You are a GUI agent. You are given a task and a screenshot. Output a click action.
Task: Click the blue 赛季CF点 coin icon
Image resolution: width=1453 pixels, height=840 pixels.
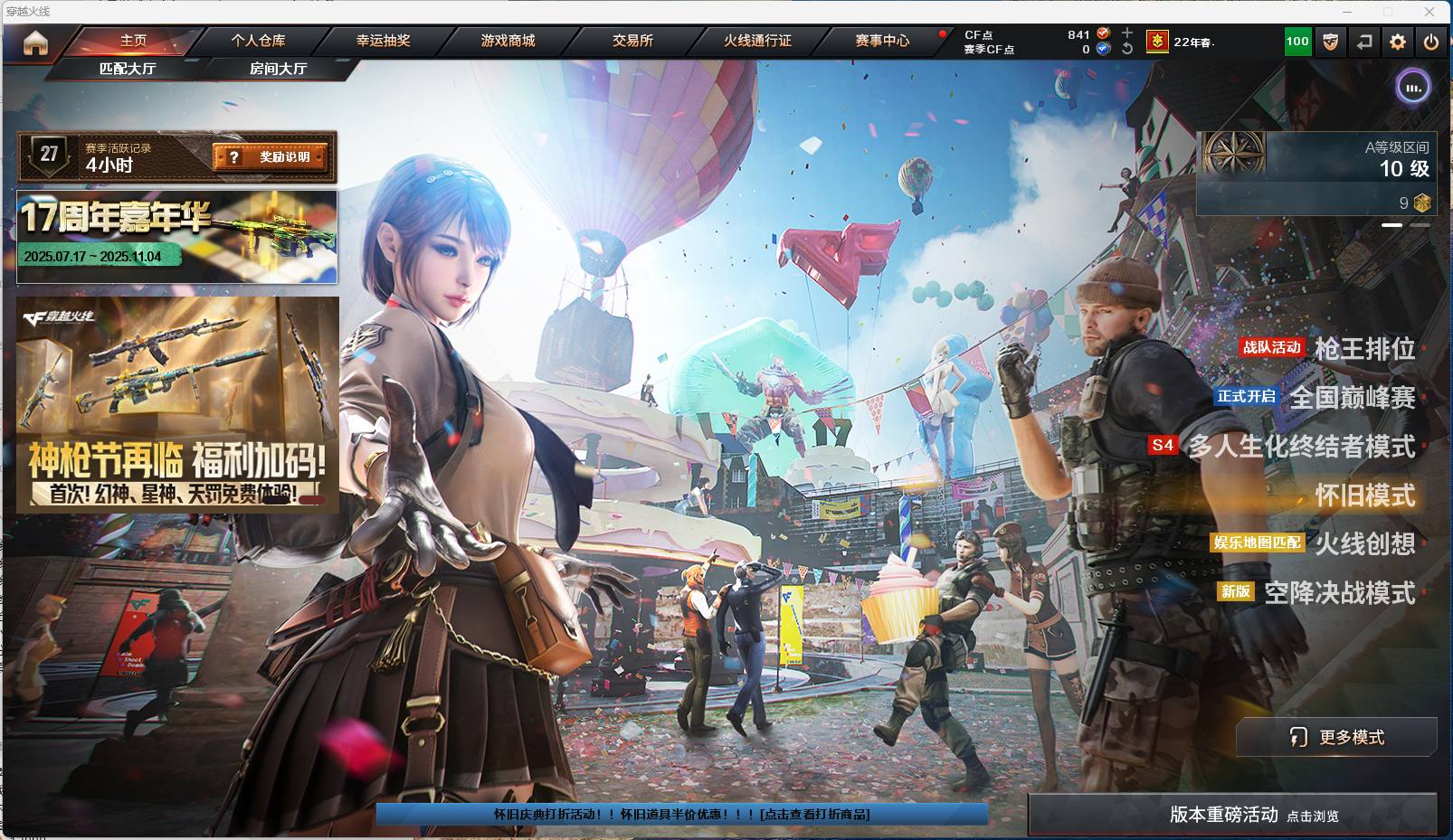1103,49
